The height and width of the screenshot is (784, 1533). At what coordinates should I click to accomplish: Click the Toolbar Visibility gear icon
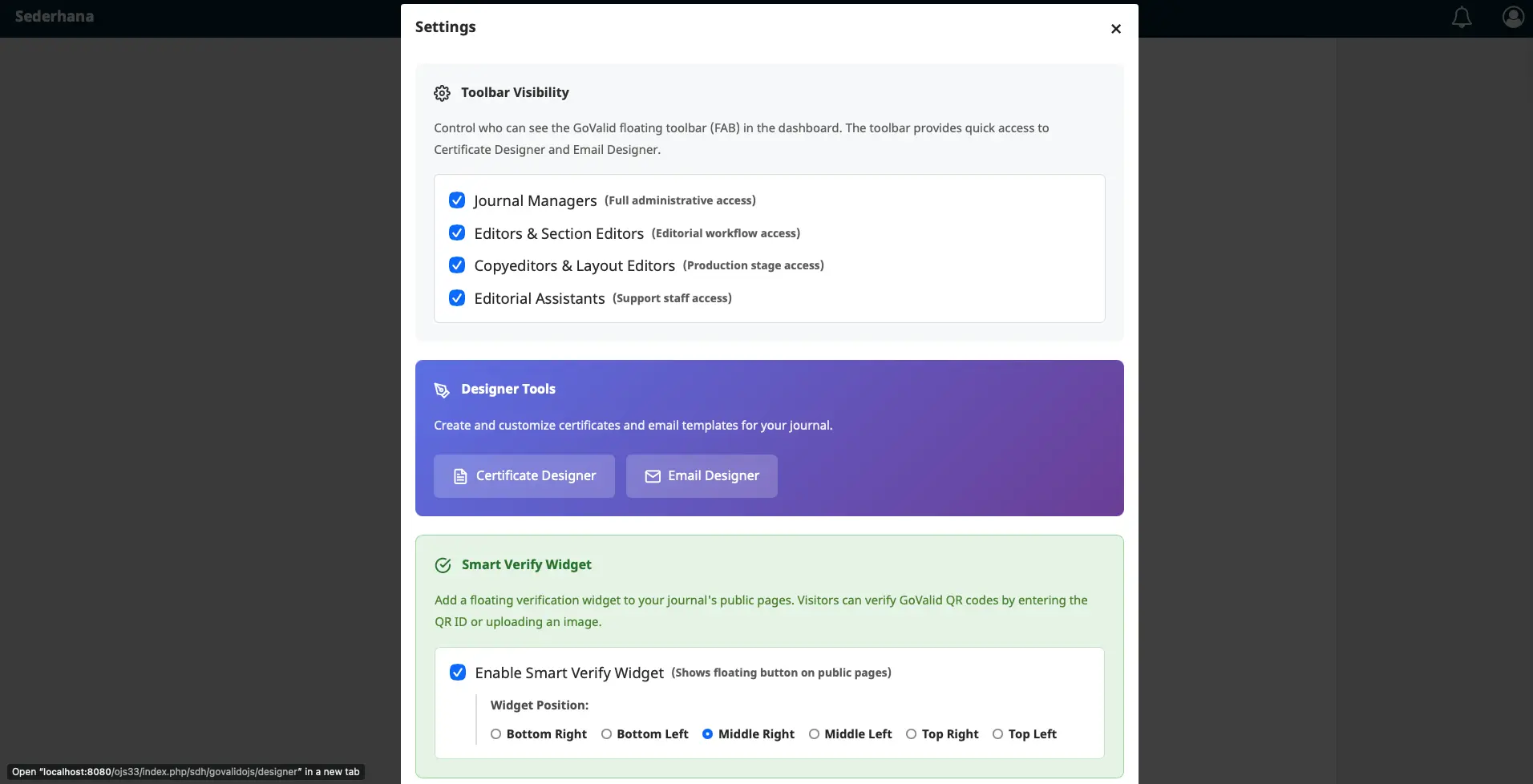coord(442,93)
